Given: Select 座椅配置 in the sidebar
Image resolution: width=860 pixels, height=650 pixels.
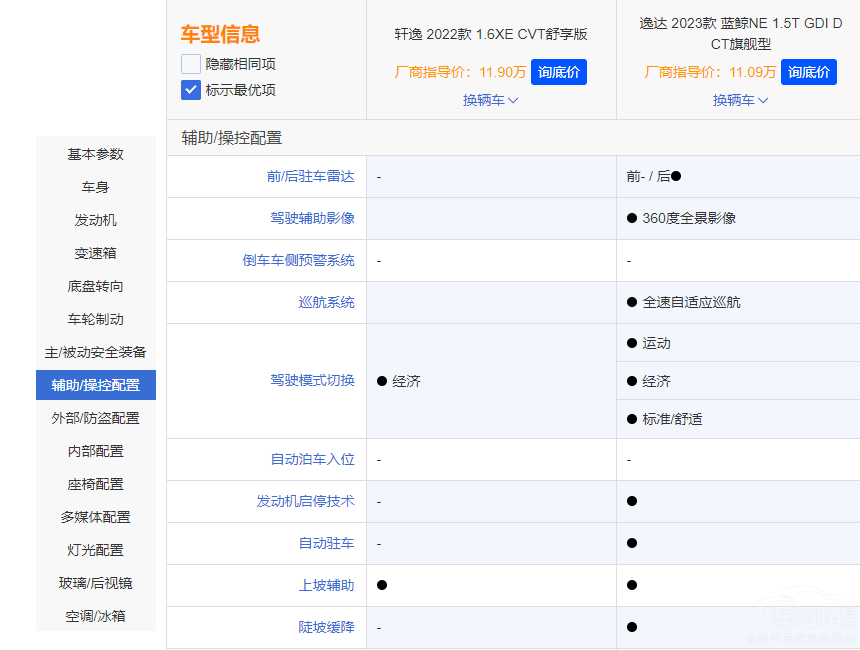Looking at the screenshot, I should pyautogui.click(x=96, y=484).
